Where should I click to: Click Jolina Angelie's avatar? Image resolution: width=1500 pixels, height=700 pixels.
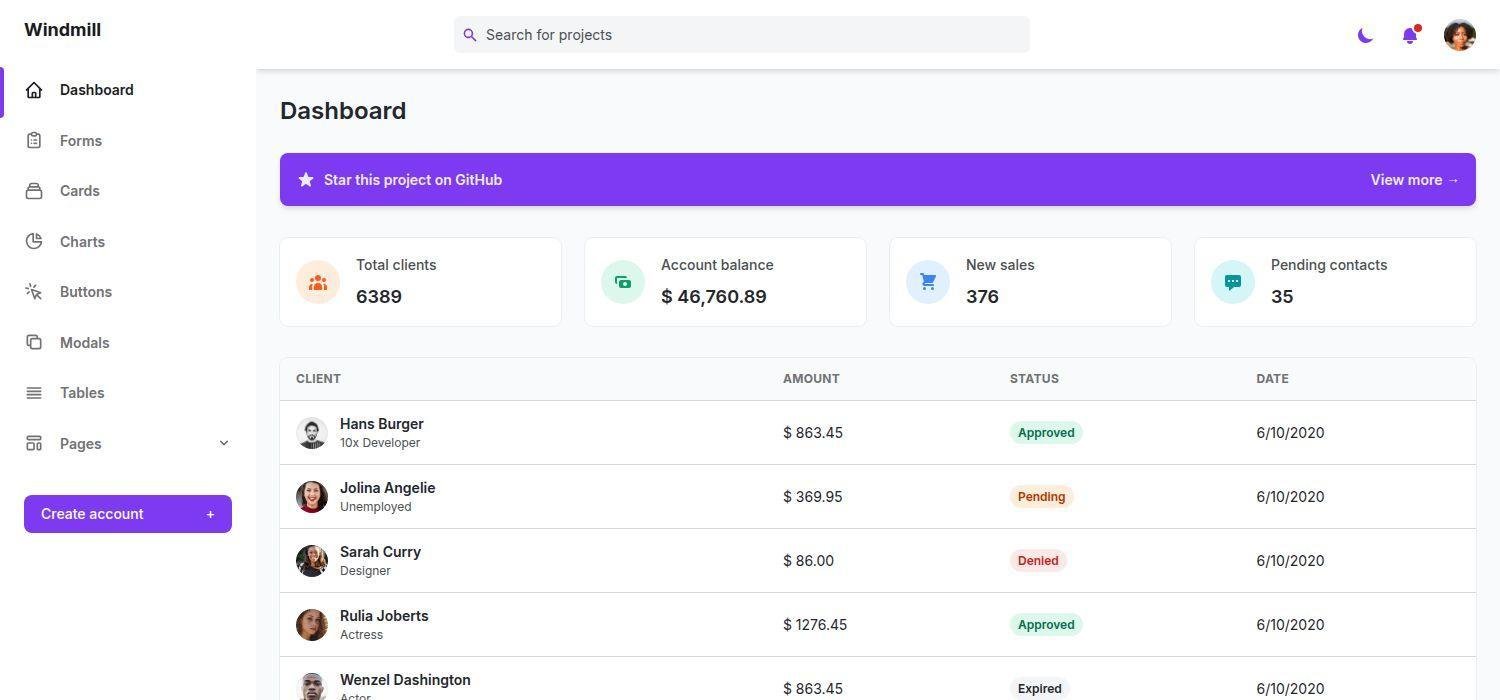(312, 497)
